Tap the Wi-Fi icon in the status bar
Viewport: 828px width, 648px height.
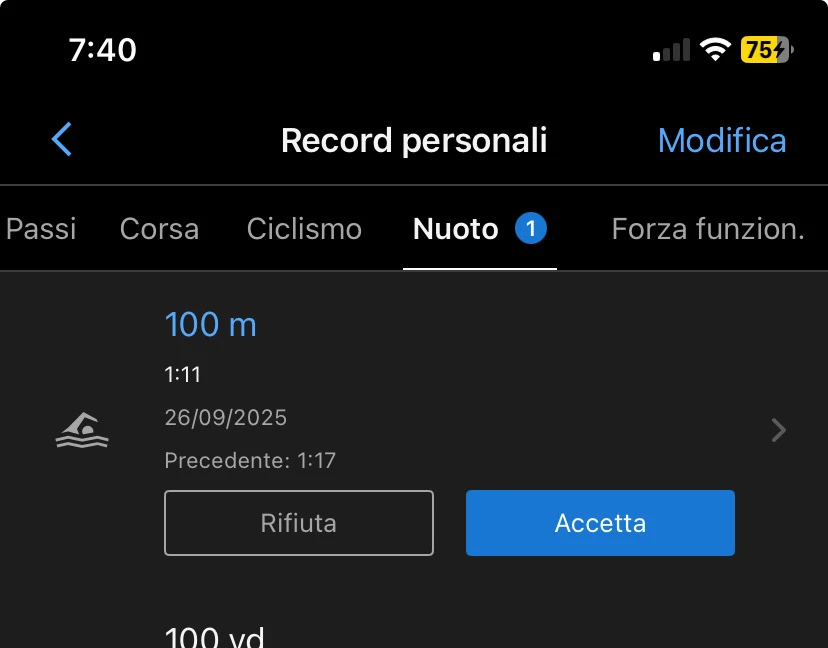pos(715,50)
